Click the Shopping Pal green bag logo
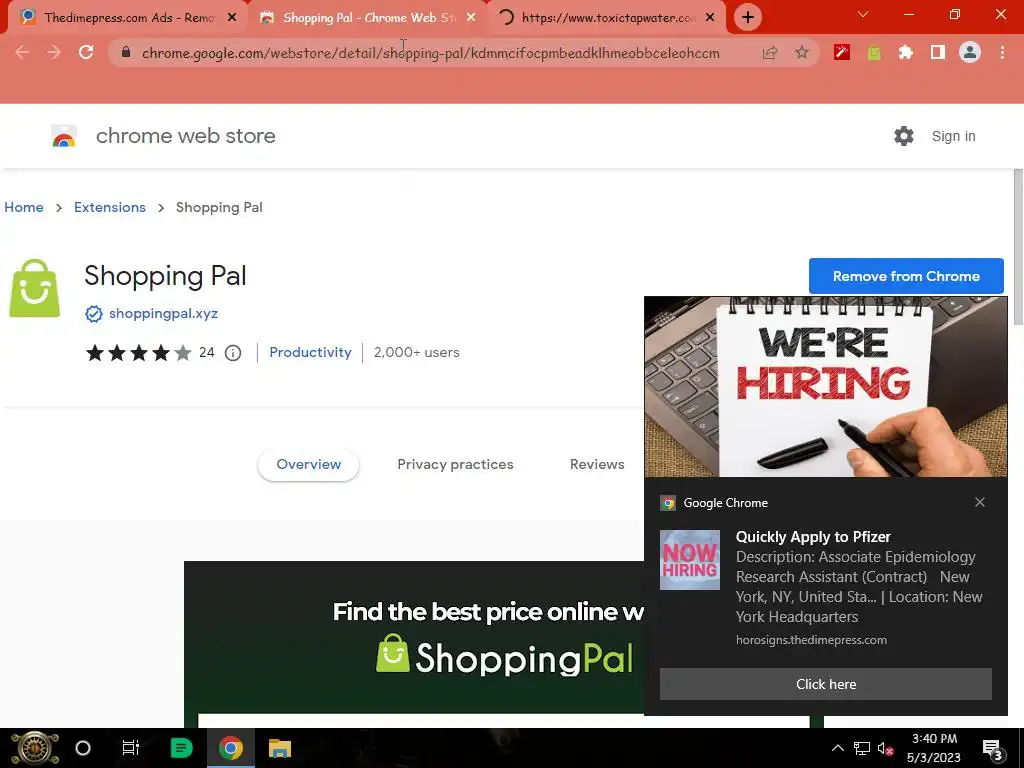 point(35,288)
